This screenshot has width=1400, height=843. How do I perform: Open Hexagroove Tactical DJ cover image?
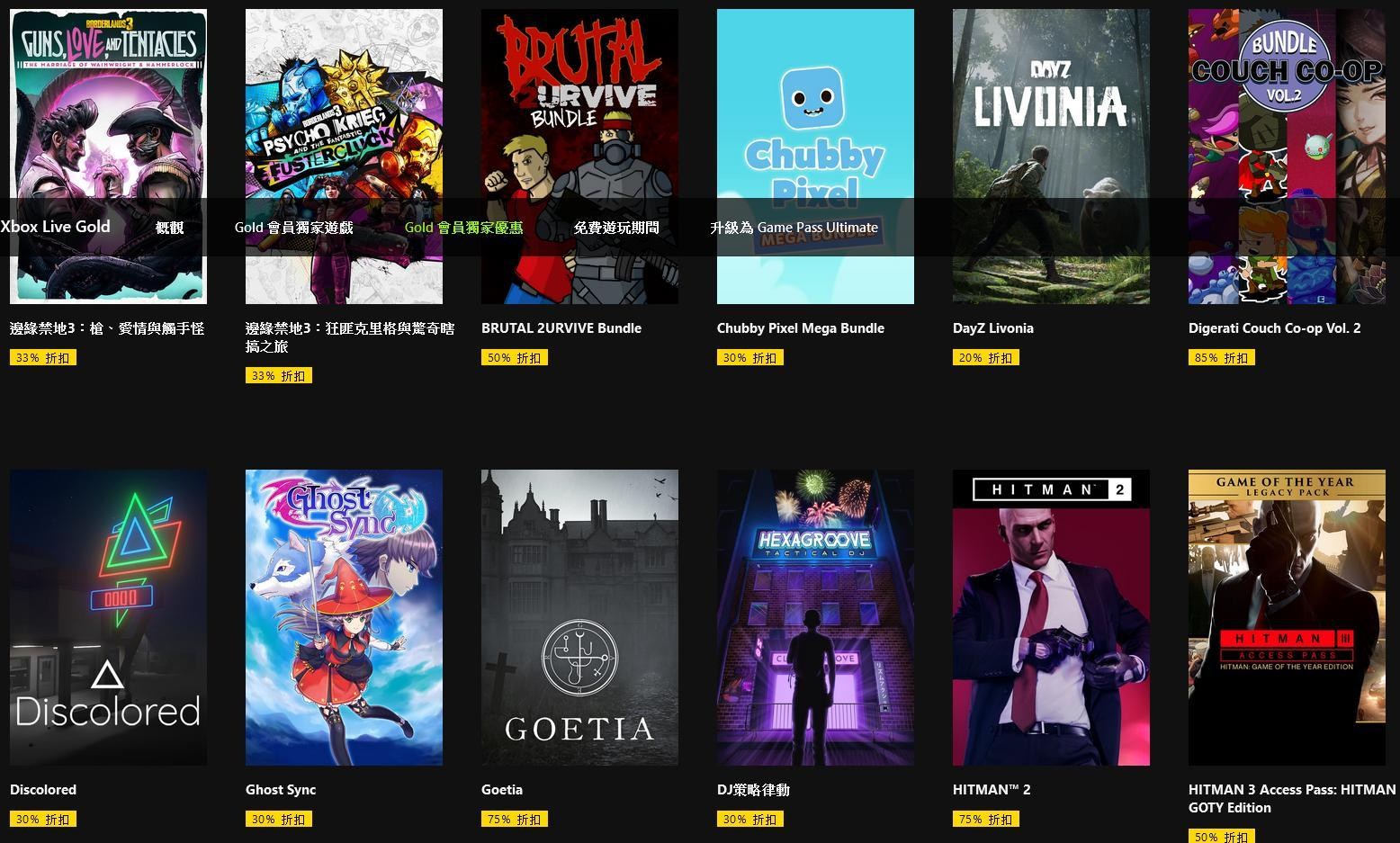coord(815,617)
